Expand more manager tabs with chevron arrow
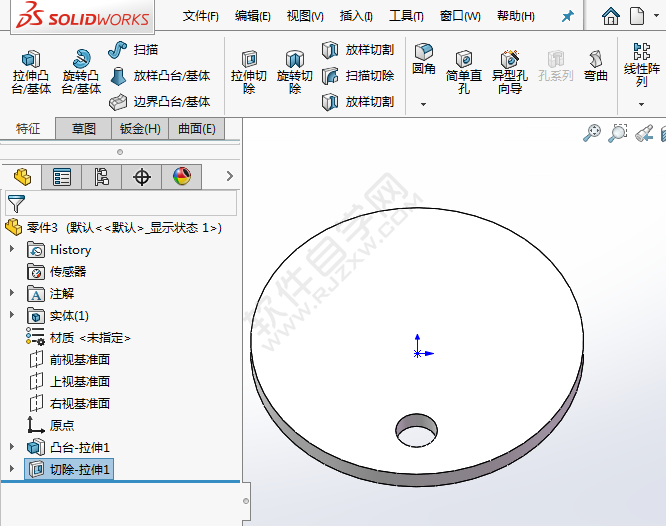The image size is (666, 526). [x=230, y=176]
